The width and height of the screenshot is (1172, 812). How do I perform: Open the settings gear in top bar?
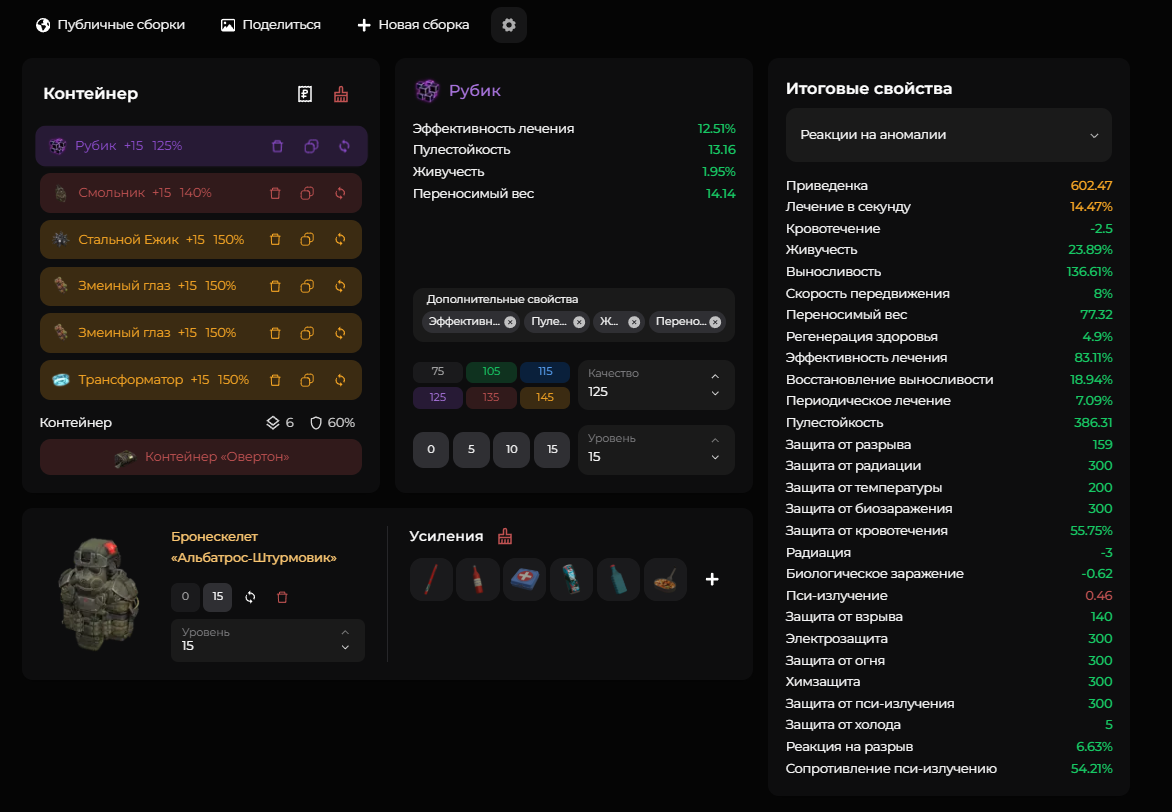(509, 25)
